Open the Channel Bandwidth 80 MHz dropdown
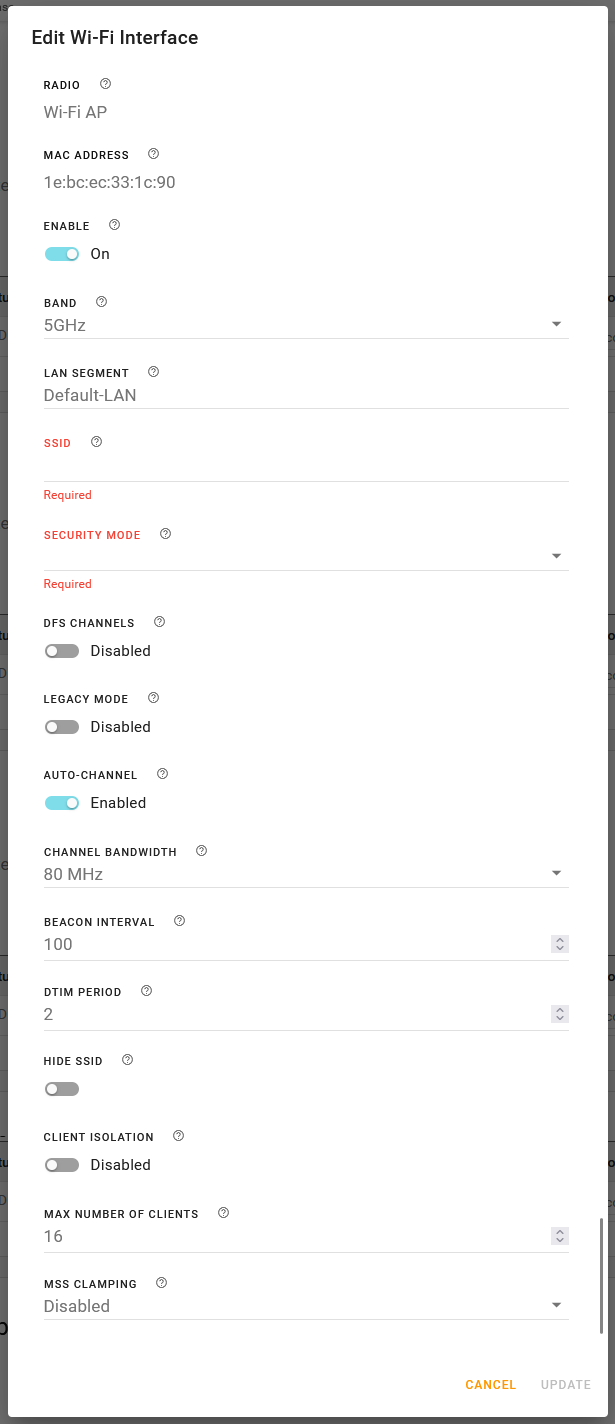The width and height of the screenshot is (615, 1424). coord(306,875)
